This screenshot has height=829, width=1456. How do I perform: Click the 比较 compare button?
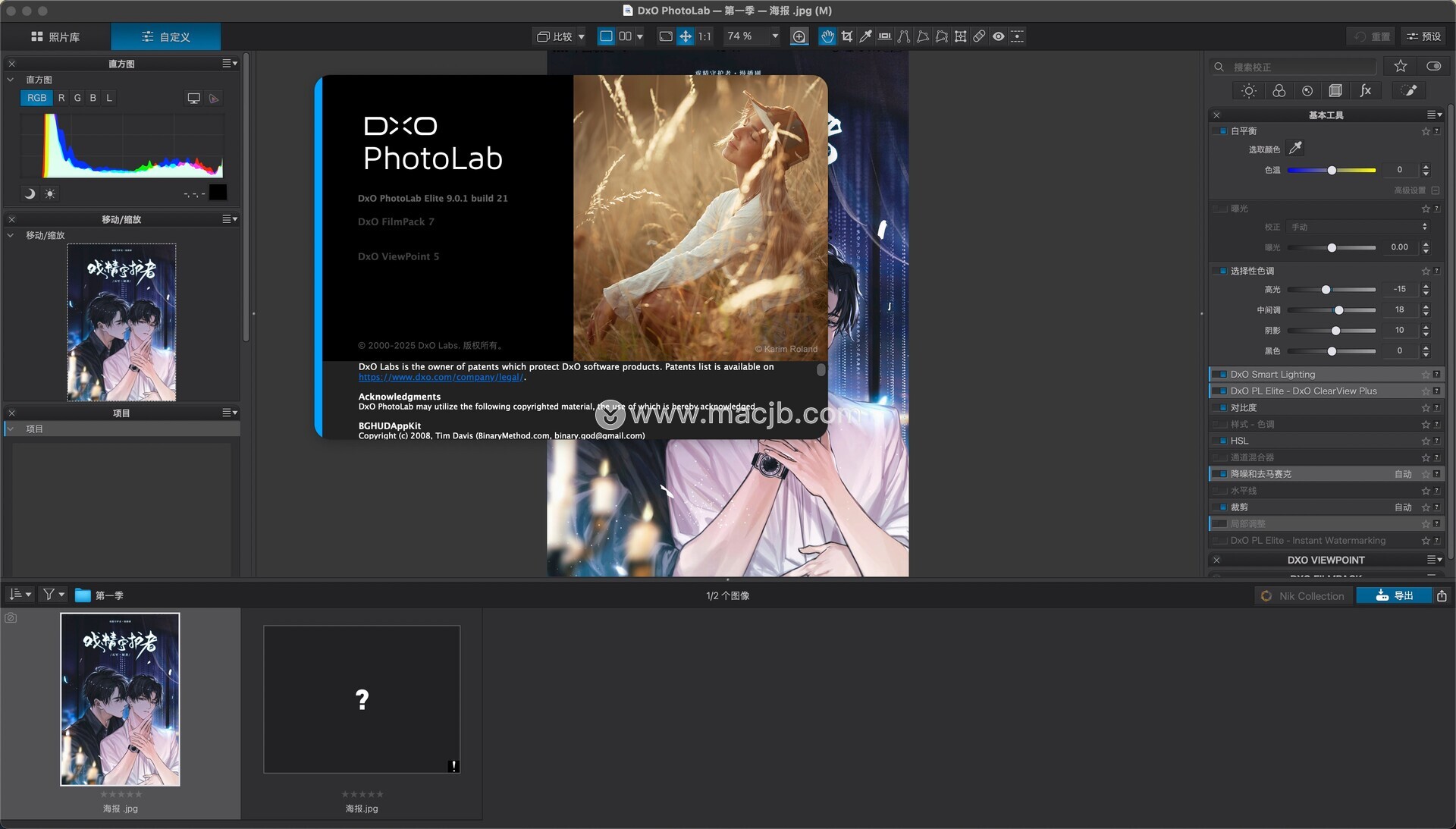click(x=554, y=36)
